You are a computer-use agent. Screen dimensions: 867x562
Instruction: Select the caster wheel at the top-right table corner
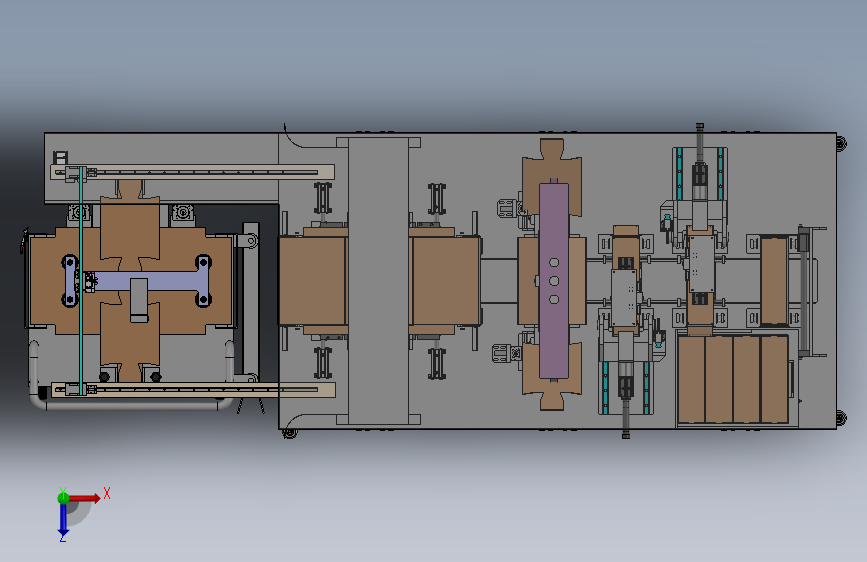(841, 144)
